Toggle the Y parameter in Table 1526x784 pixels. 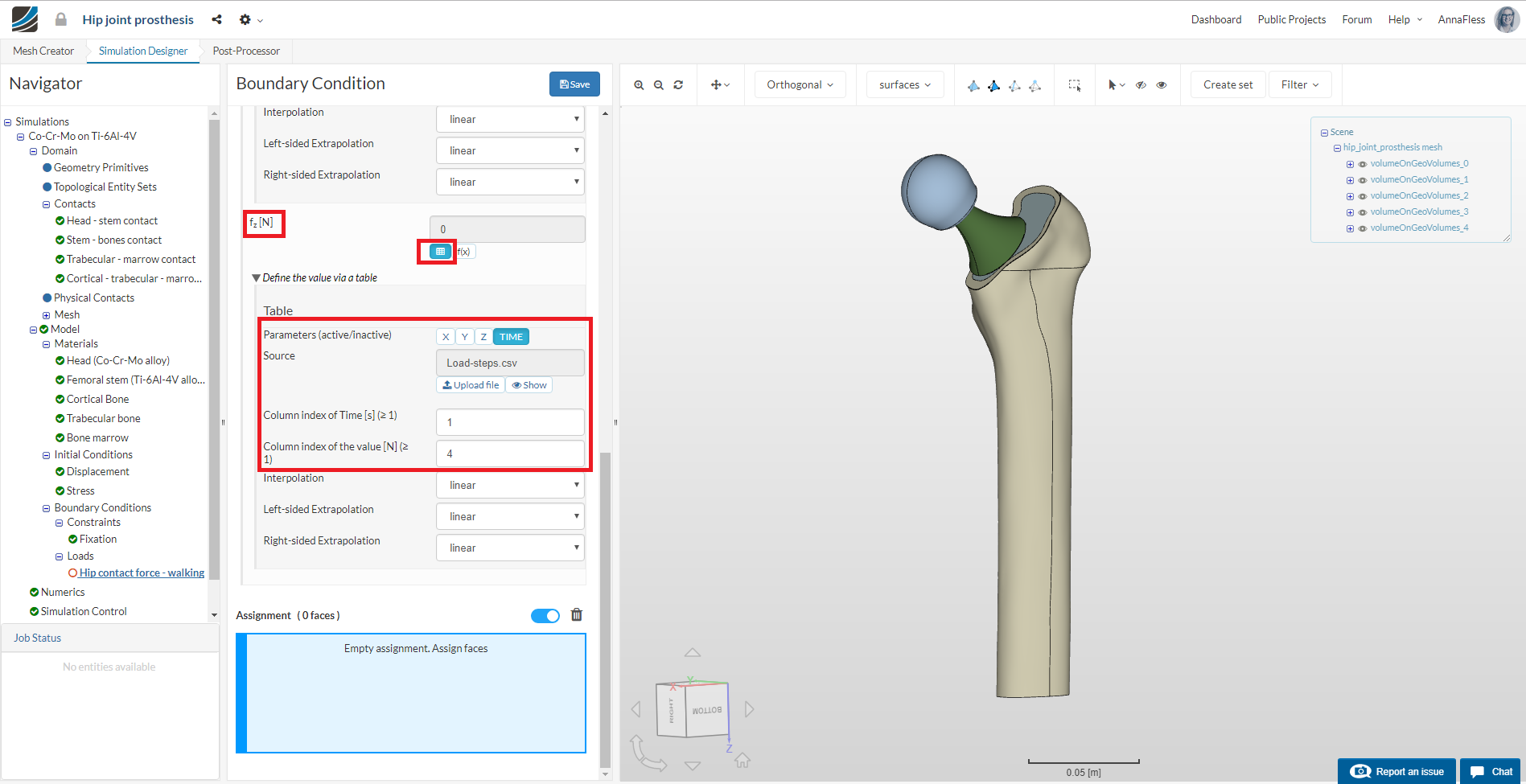click(x=465, y=337)
